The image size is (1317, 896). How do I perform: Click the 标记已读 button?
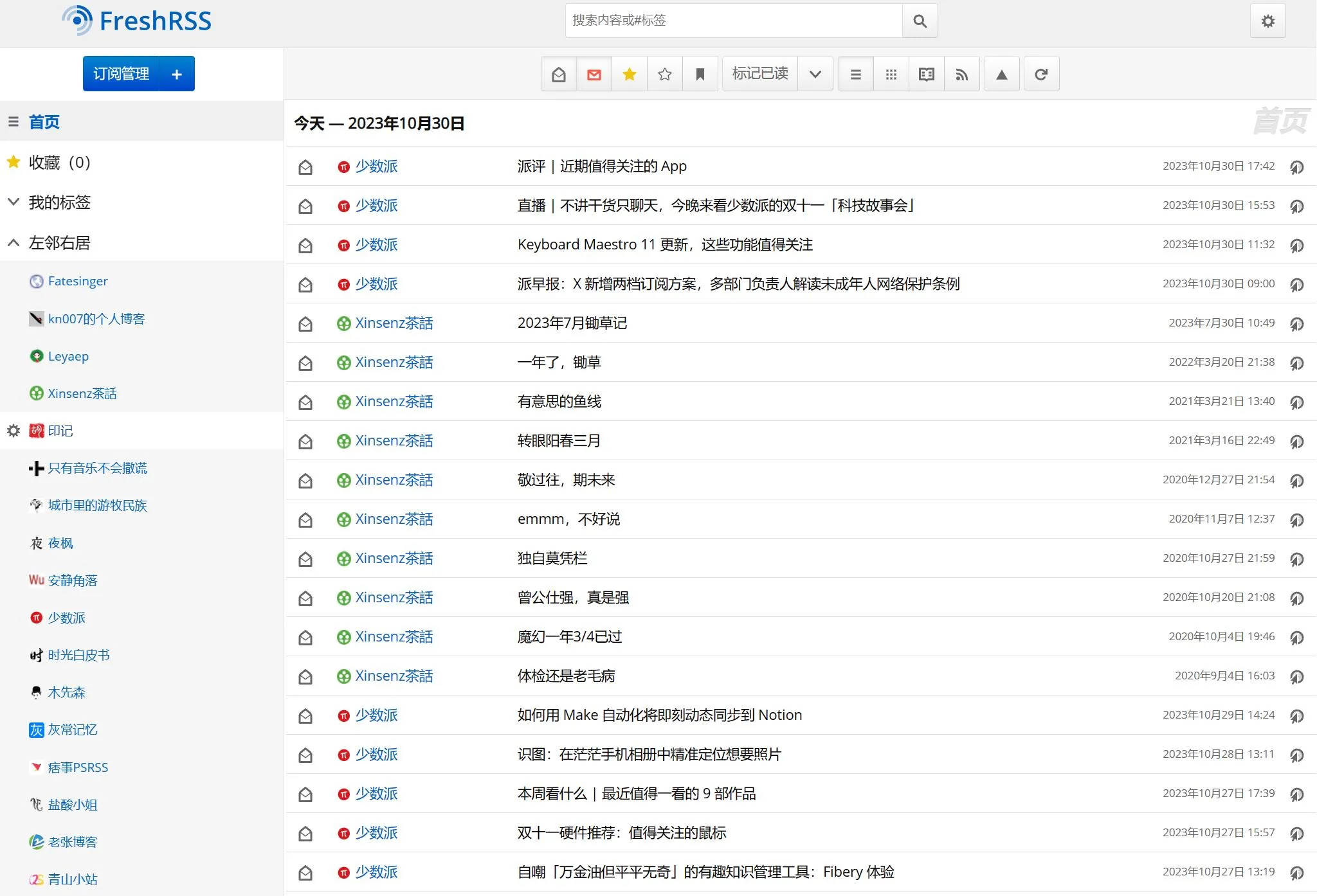760,74
